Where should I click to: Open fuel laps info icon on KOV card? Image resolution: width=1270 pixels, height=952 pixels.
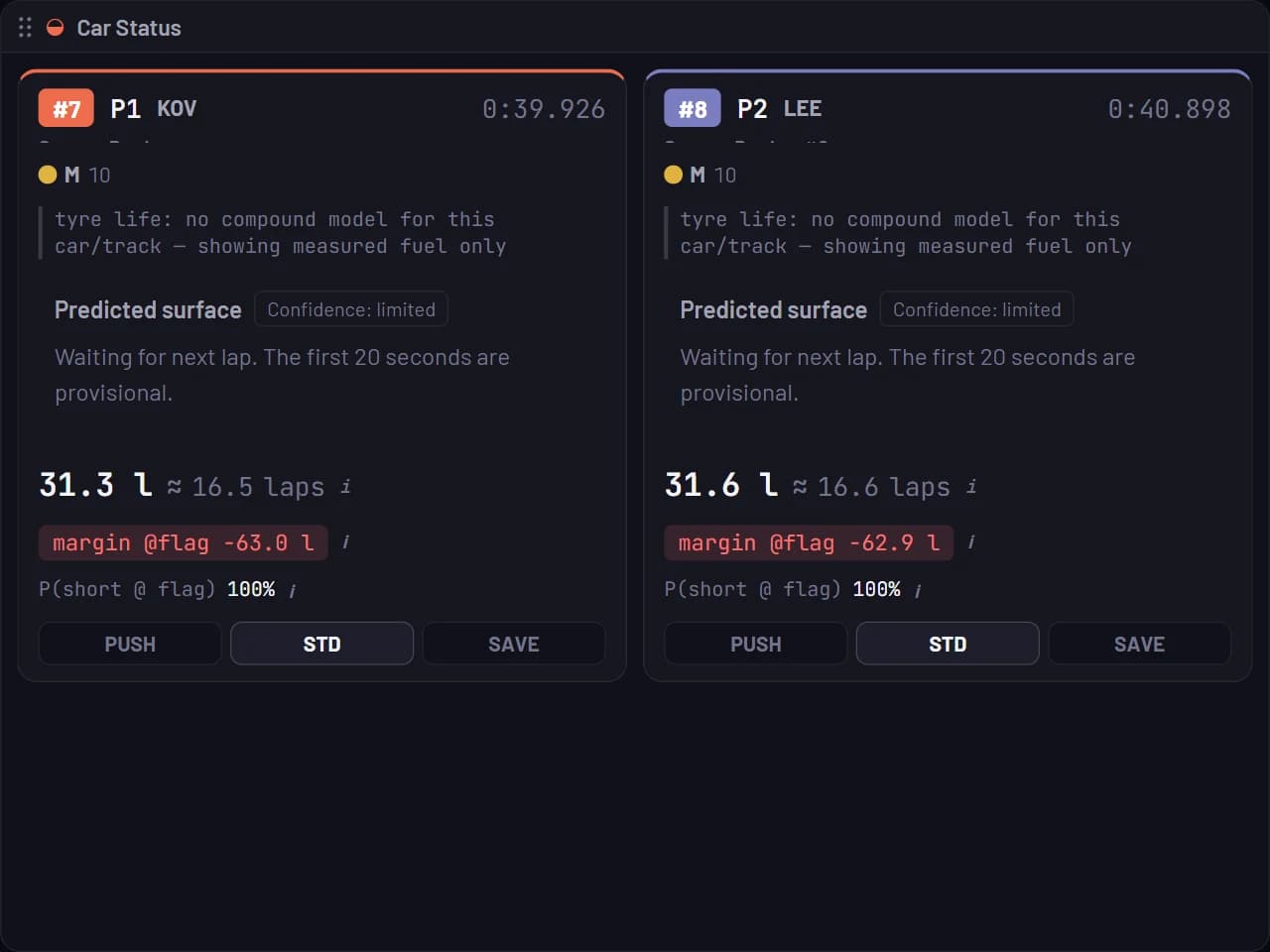click(x=345, y=487)
